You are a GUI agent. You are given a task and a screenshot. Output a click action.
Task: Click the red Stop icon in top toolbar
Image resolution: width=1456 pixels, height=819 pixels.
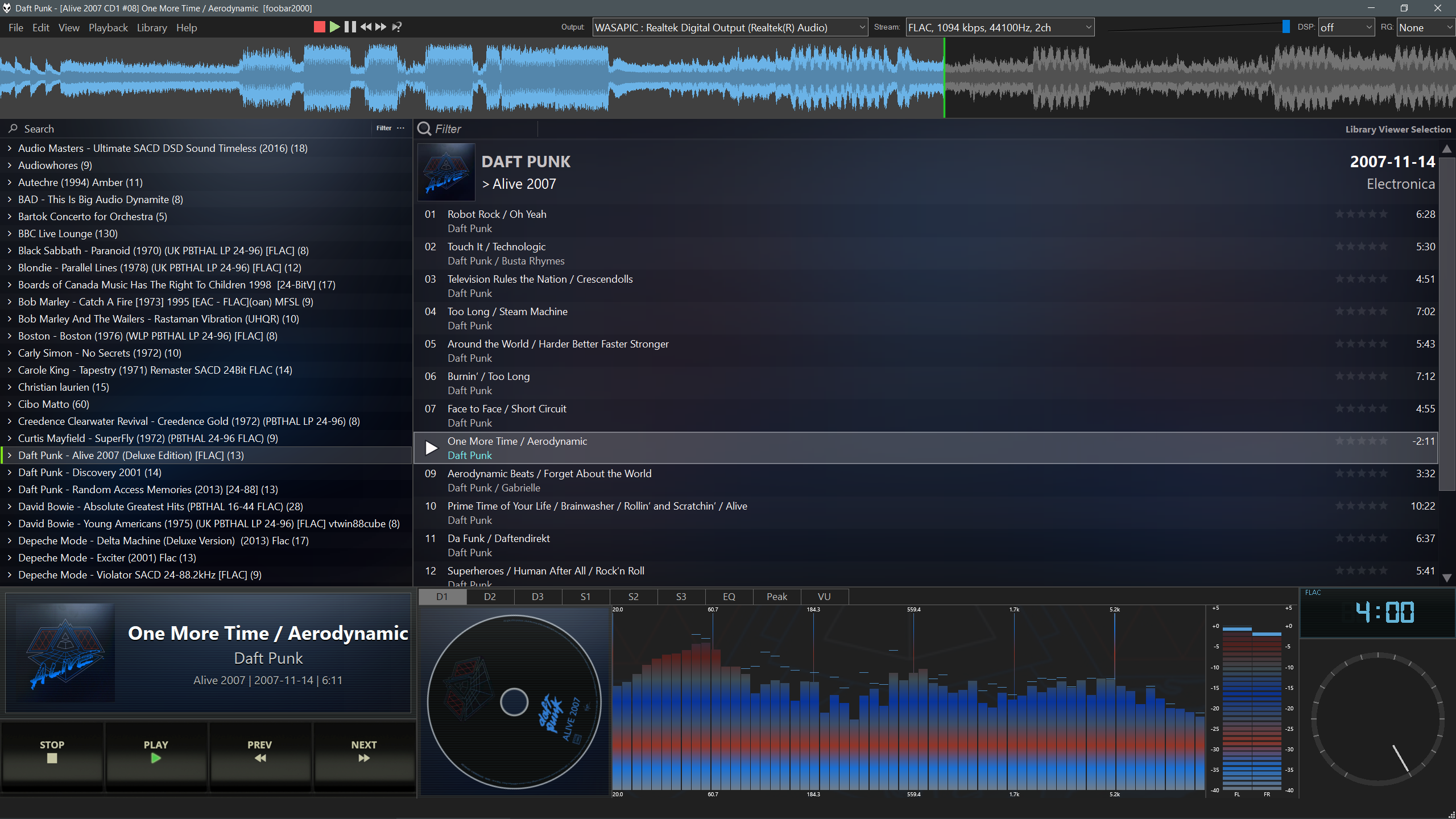pos(319,27)
